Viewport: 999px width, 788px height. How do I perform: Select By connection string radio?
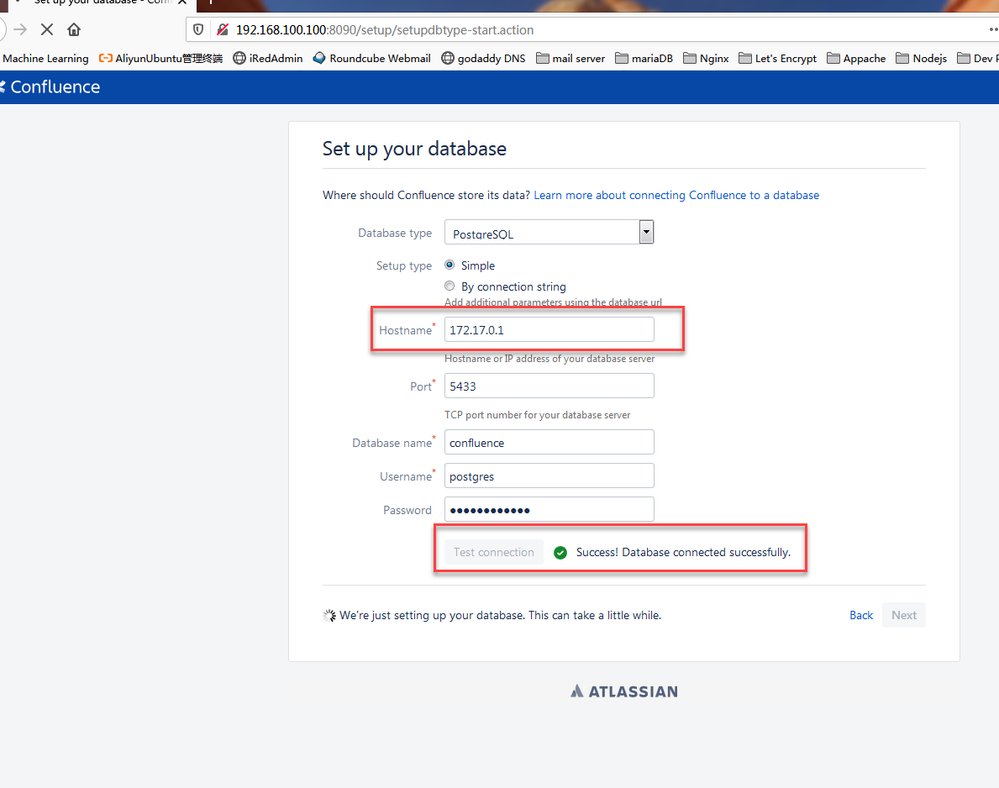[x=450, y=285]
